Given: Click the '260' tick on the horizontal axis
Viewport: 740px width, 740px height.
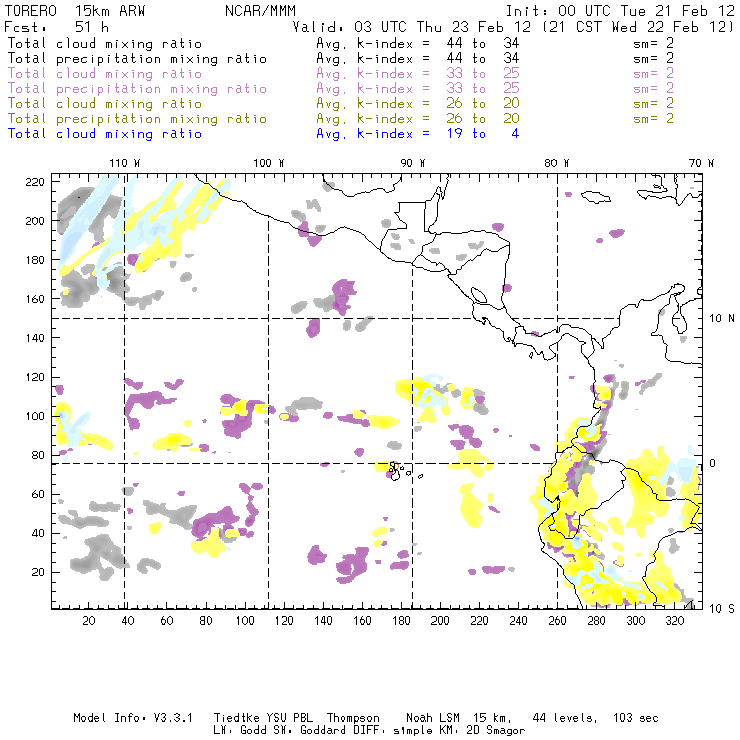Looking at the screenshot, I should pyautogui.click(x=557, y=621).
